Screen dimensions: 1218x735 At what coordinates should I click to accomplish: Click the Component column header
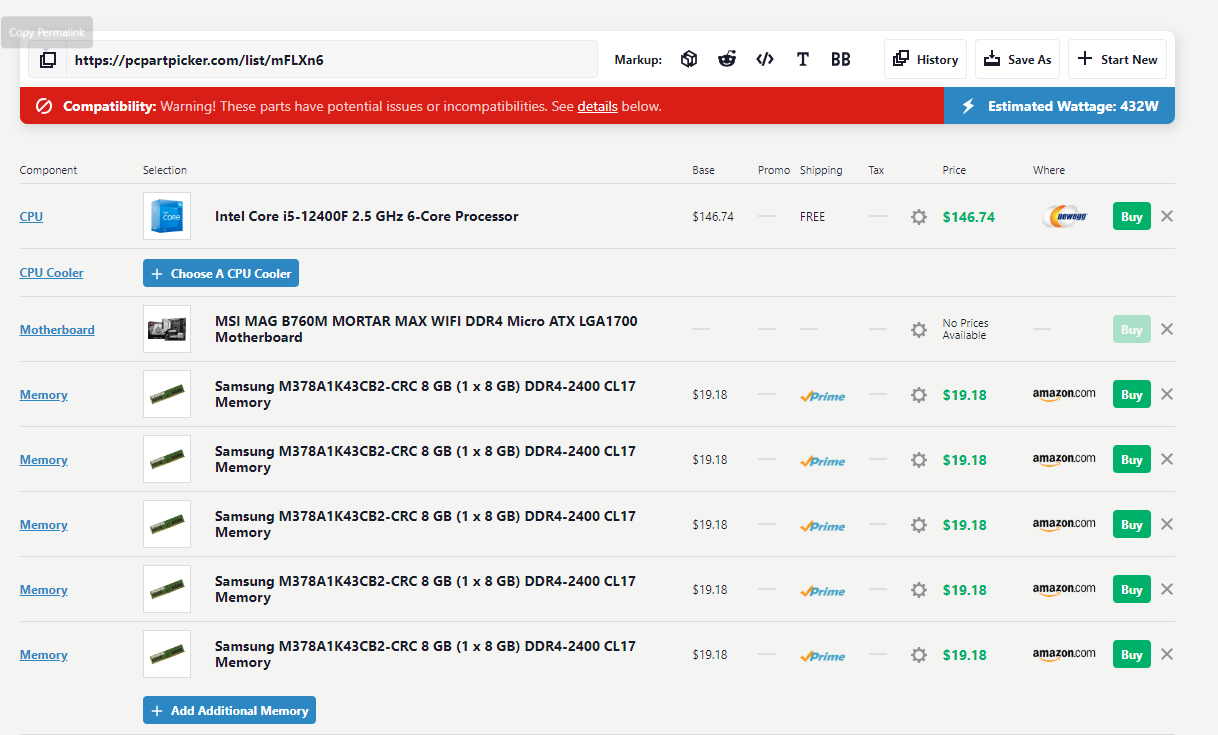coord(48,170)
